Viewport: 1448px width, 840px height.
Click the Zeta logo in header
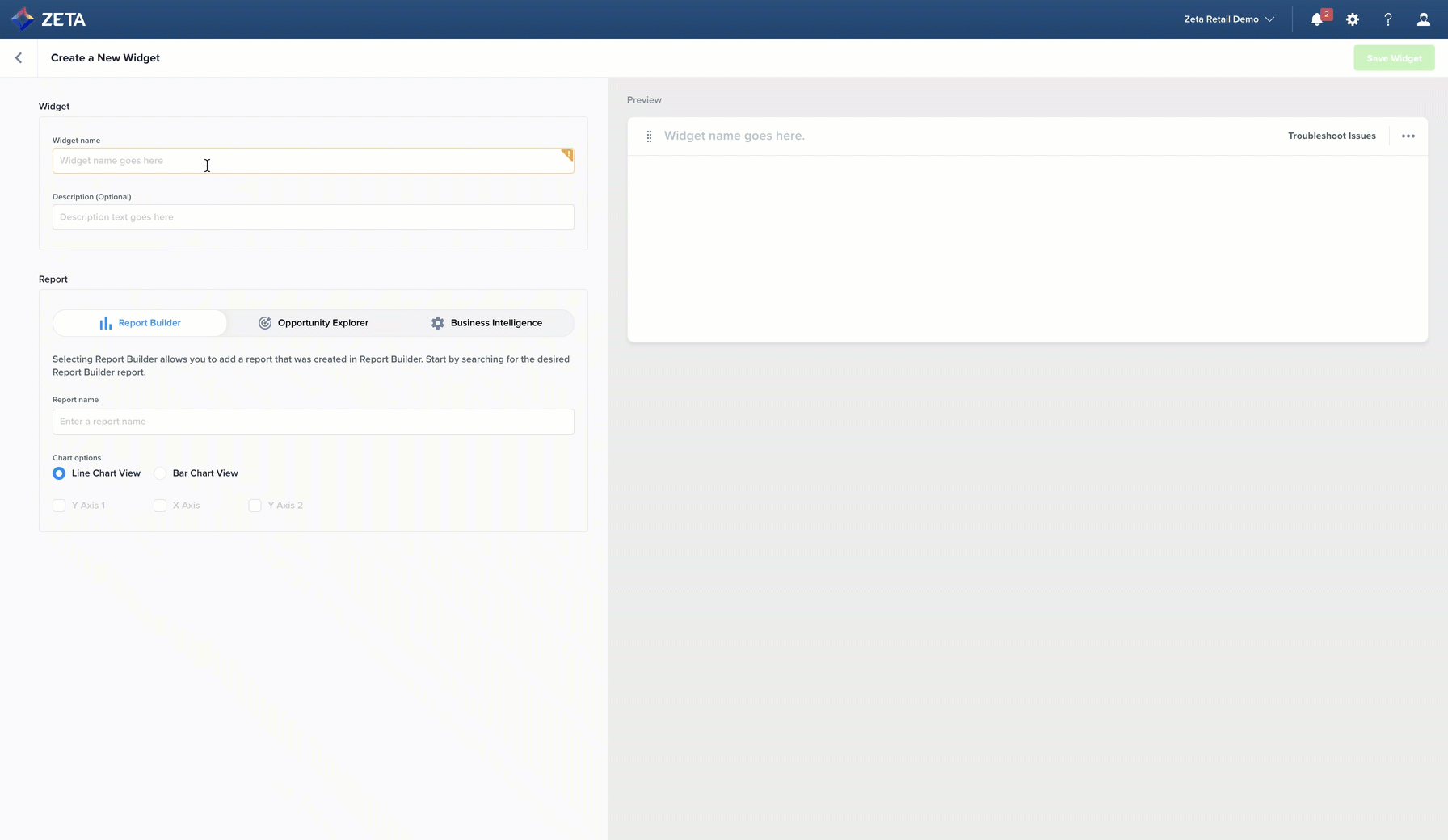pos(48,19)
